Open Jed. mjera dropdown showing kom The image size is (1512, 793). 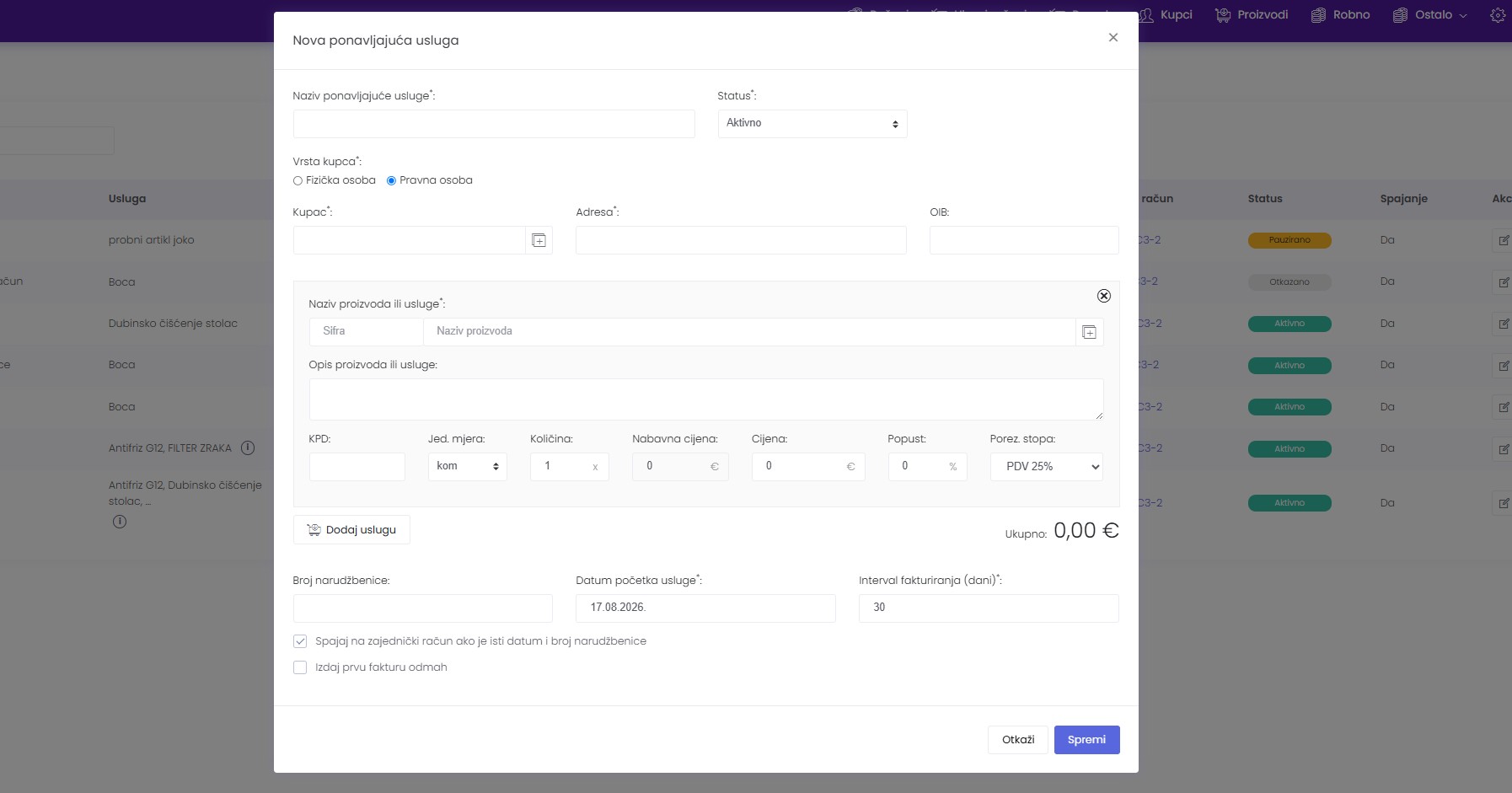(x=467, y=467)
